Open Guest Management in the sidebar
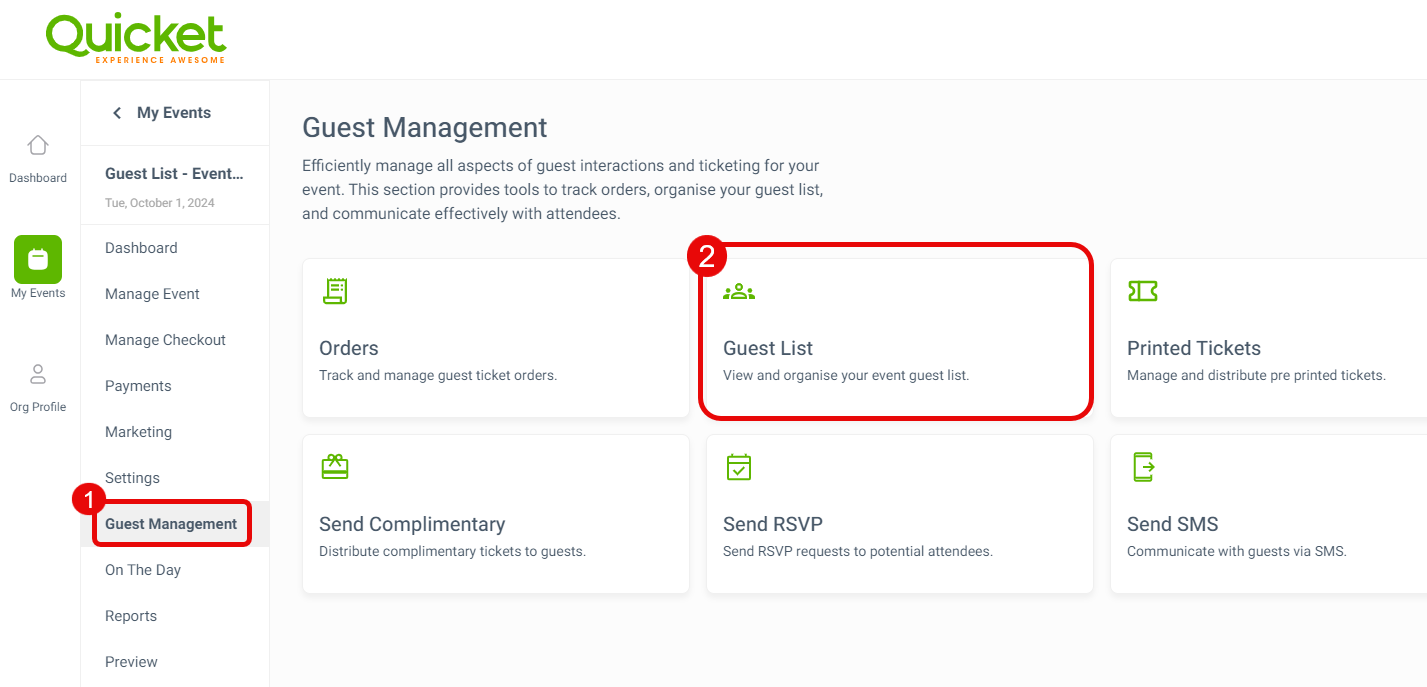The image size is (1427, 687). 171,524
